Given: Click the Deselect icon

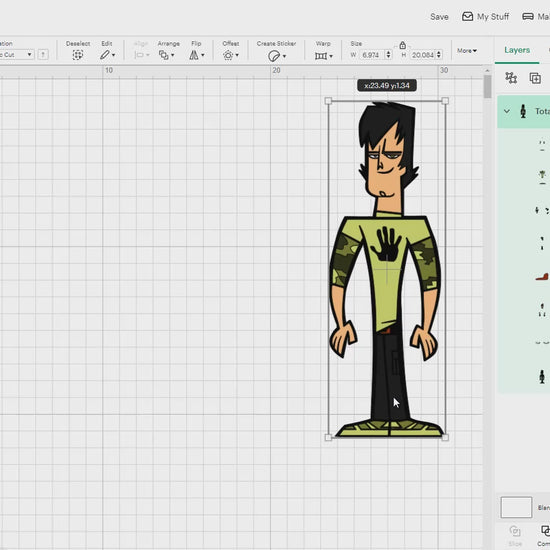Looking at the screenshot, I should [78, 55].
